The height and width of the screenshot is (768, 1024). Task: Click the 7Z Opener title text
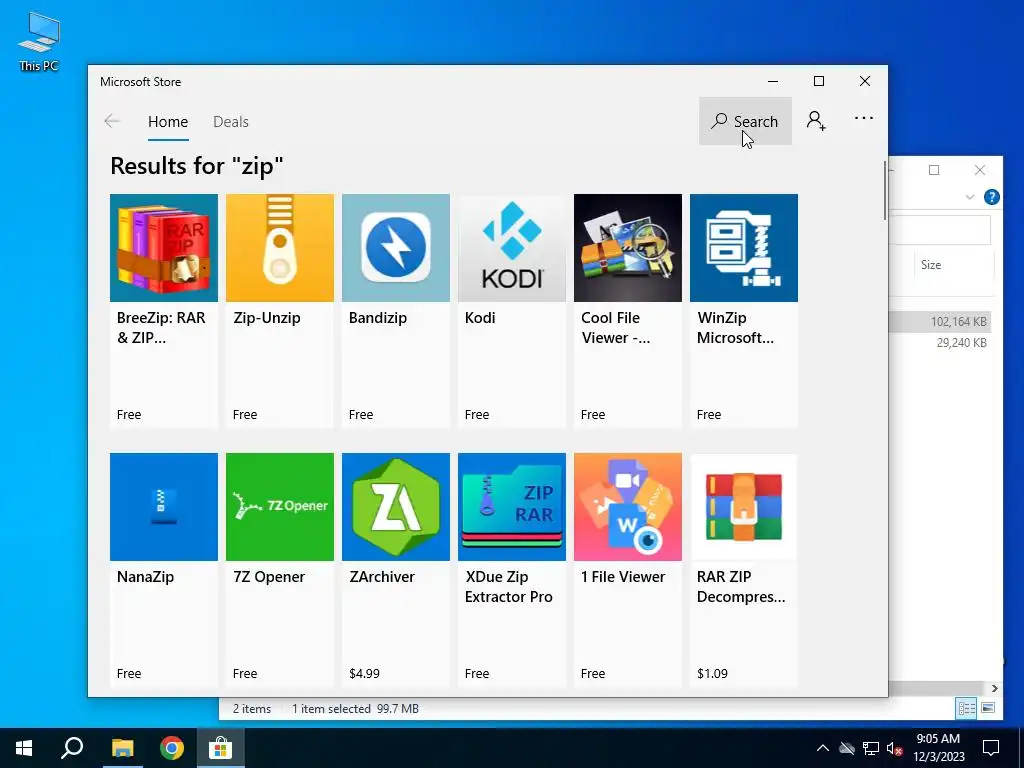click(x=268, y=577)
